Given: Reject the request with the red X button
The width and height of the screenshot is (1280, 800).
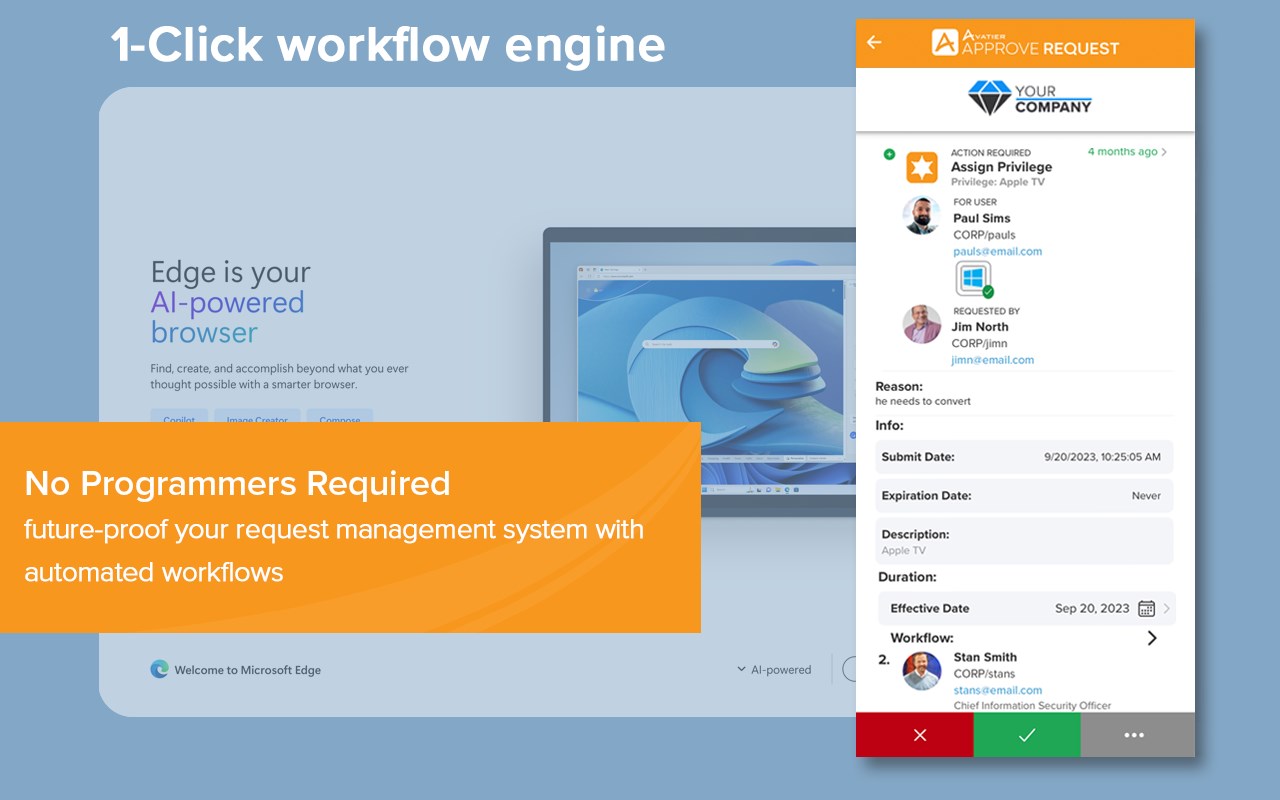Looking at the screenshot, I should pyautogui.click(x=915, y=735).
